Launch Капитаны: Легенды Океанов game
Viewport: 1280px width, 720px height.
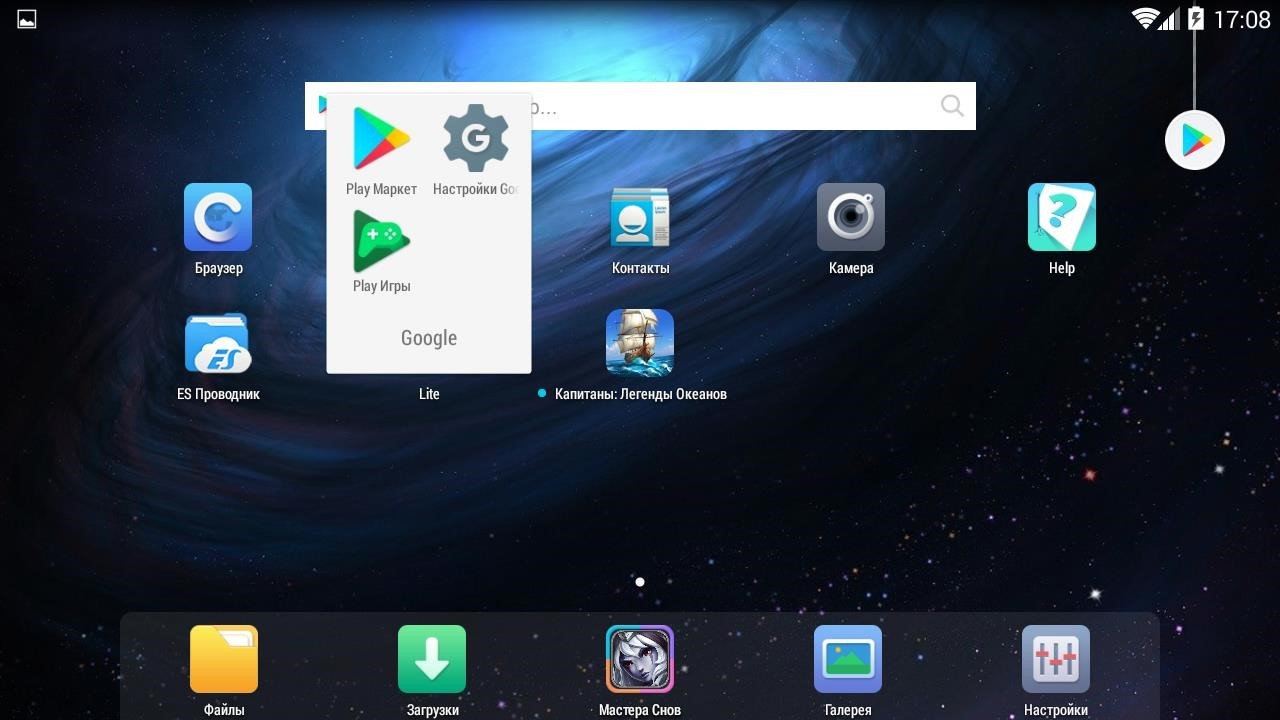(x=640, y=343)
